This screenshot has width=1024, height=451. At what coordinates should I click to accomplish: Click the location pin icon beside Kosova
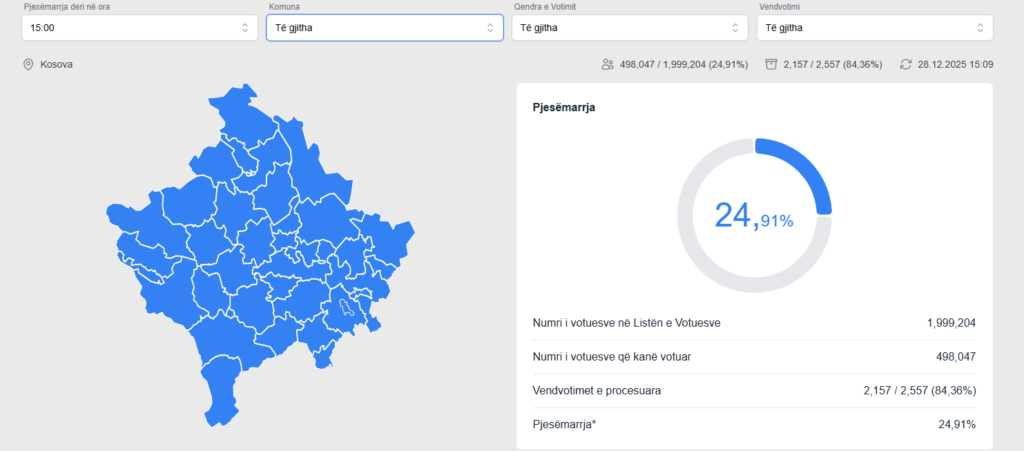click(x=28, y=64)
